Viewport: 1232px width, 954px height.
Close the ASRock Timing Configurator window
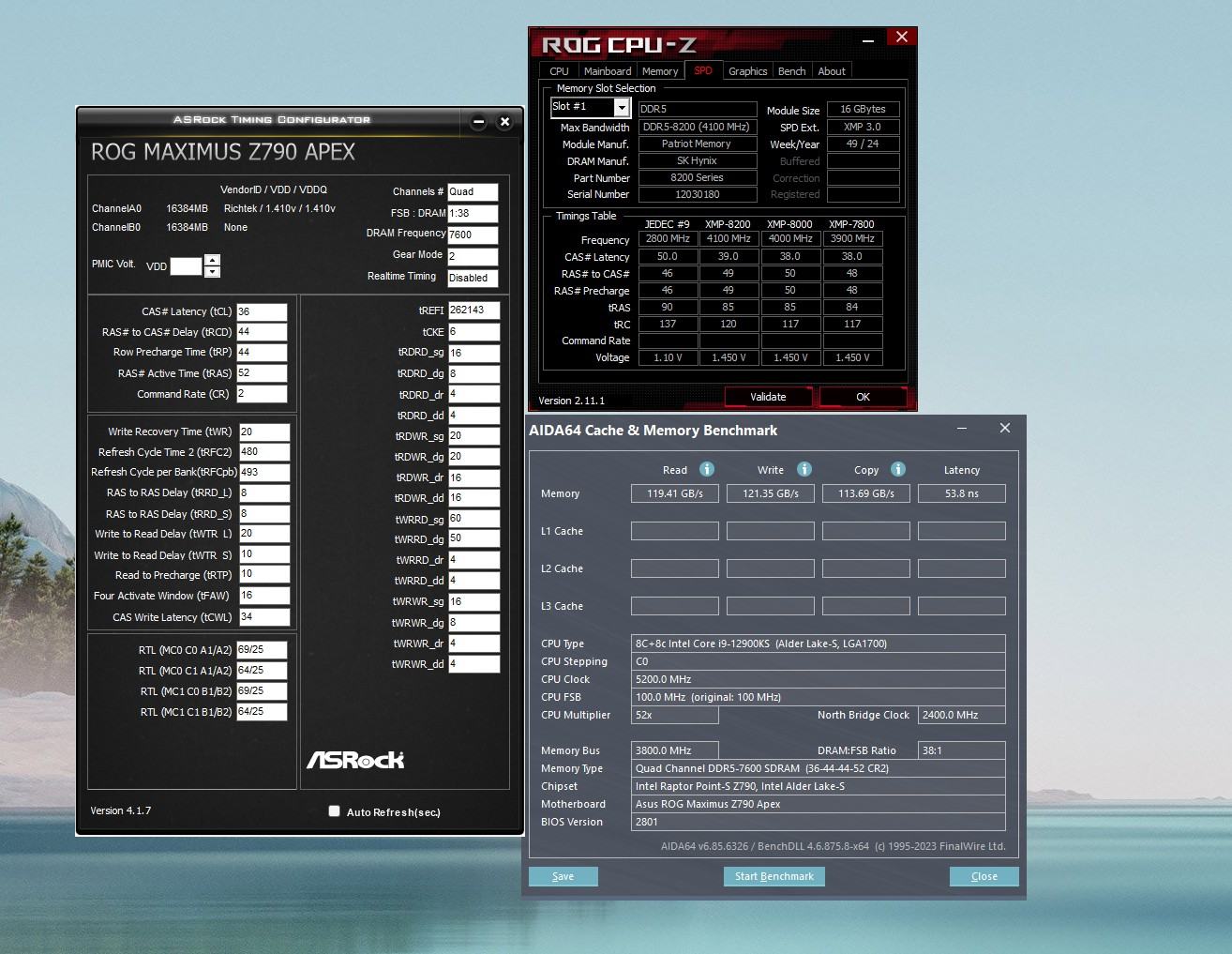[504, 121]
